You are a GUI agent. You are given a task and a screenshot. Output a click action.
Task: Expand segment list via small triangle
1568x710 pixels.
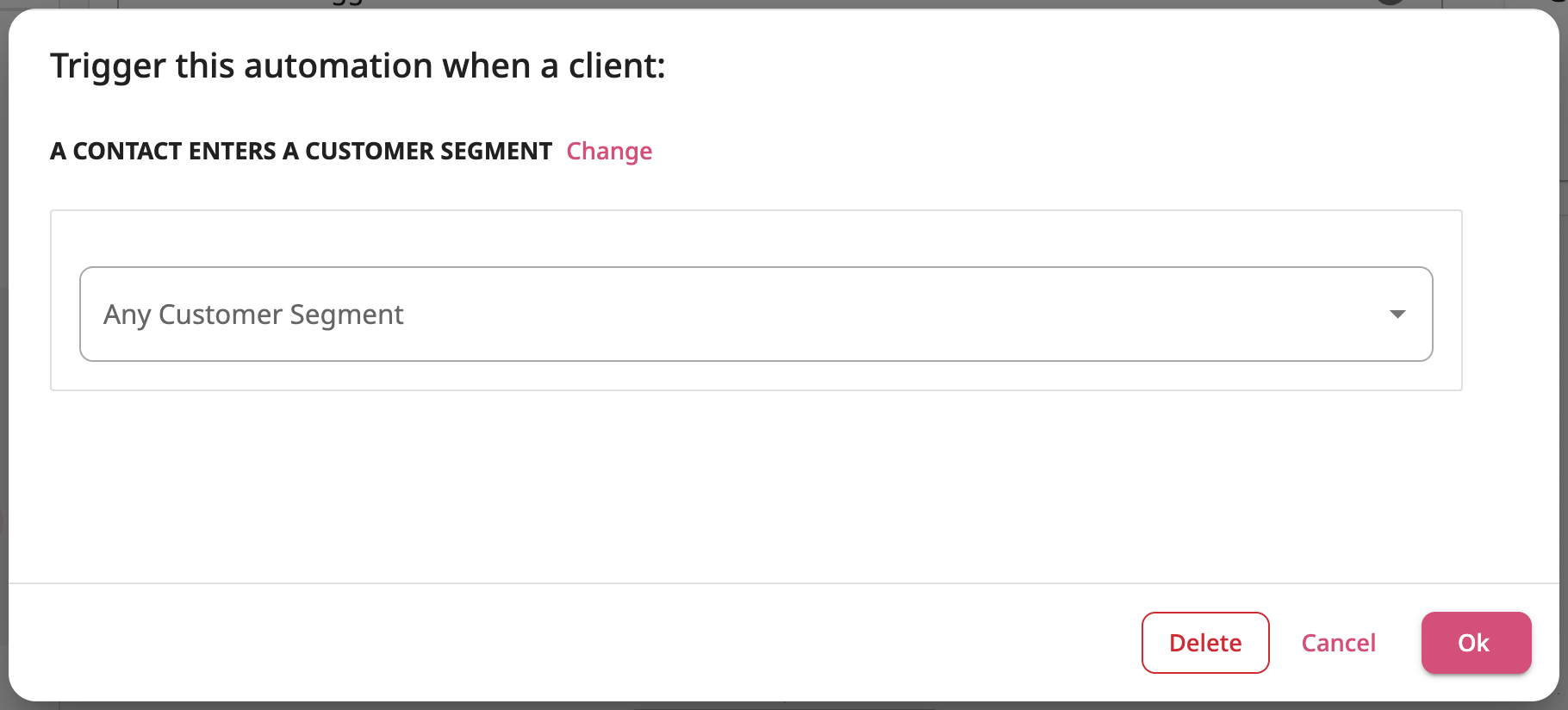click(x=1397, y=315)
